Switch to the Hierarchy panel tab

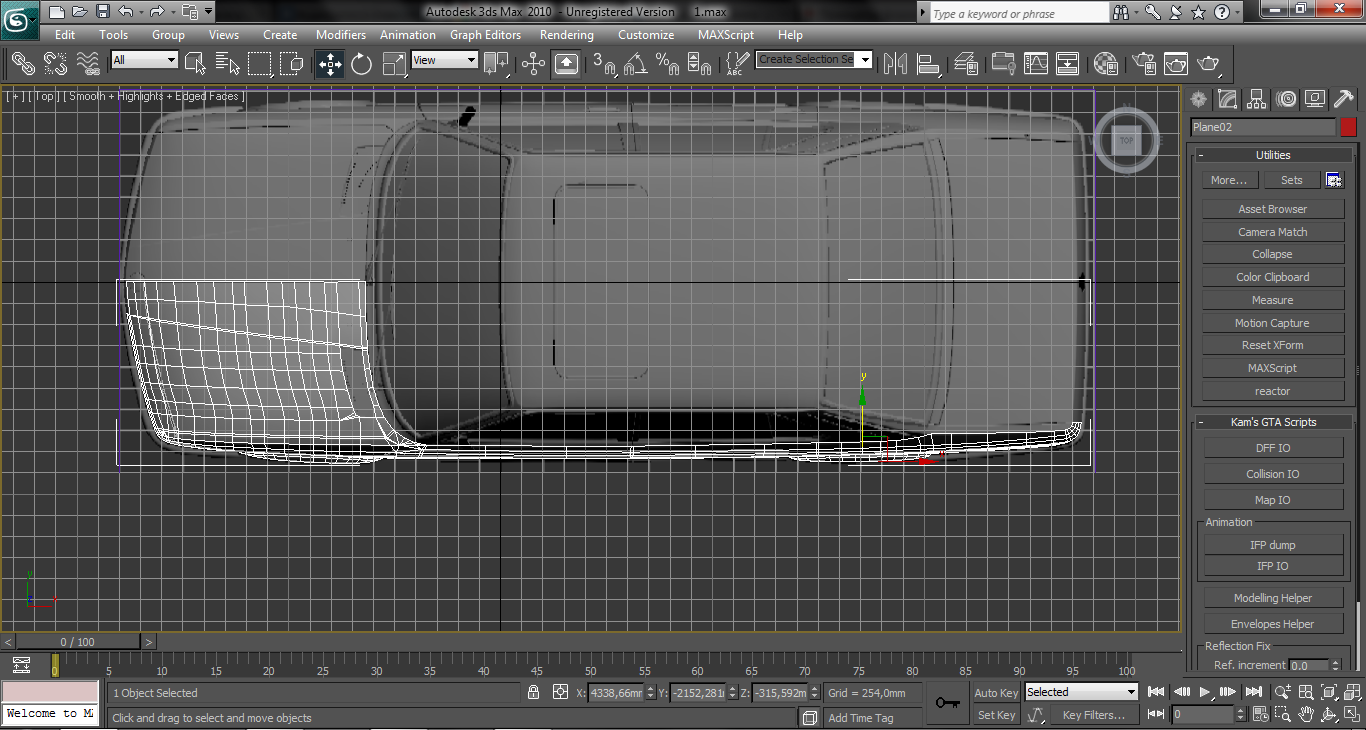(1257, 98)
